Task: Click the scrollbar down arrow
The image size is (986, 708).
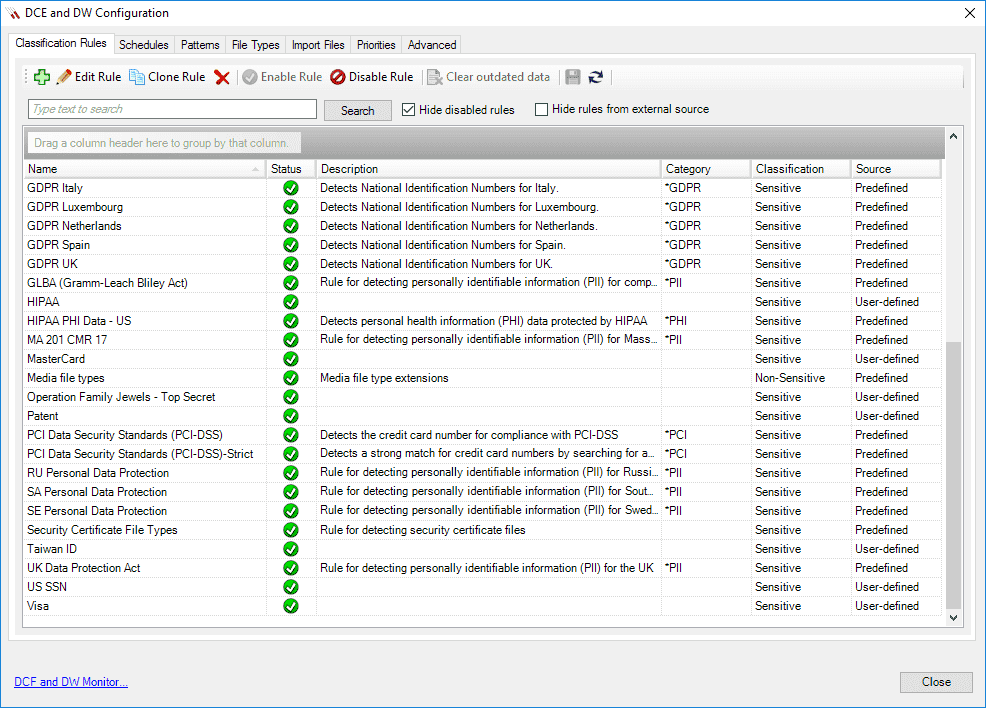Action: click(953, 618)
